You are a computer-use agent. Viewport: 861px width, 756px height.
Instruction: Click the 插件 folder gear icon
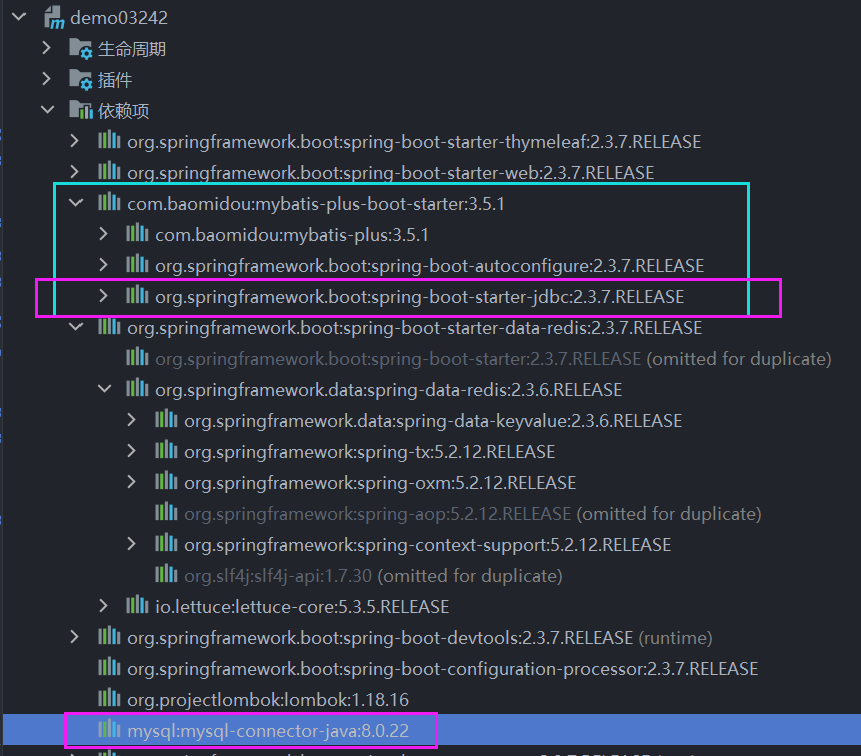(x=81, y=80)
